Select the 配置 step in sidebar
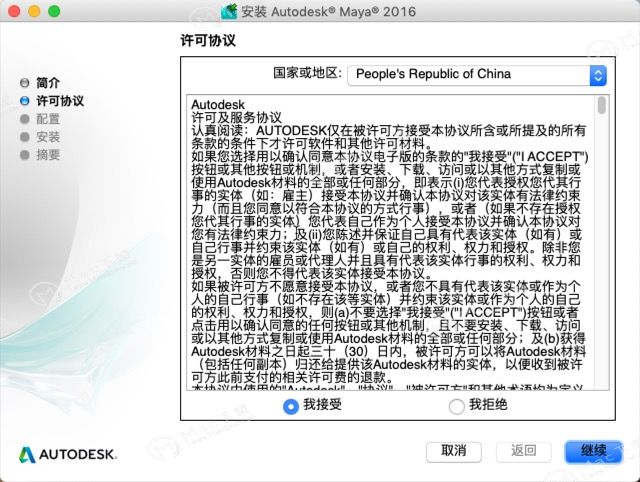Screen dimensions: 640x482 (x=48, y=119)
